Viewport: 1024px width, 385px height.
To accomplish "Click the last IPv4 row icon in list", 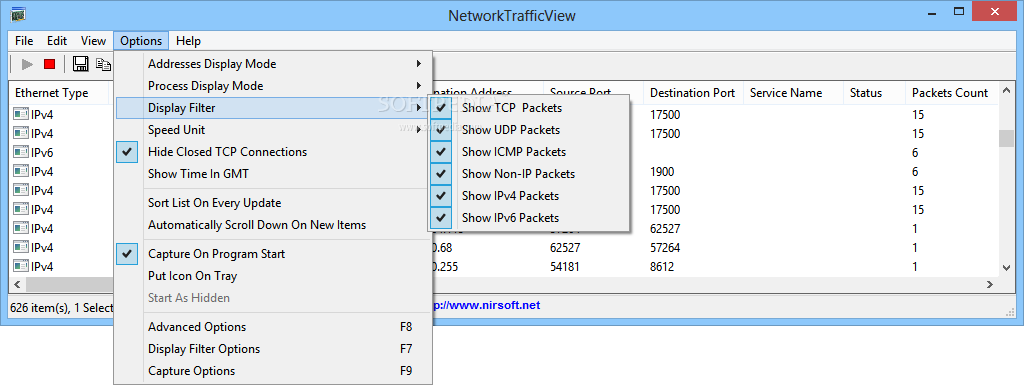I will pos(21,266).
